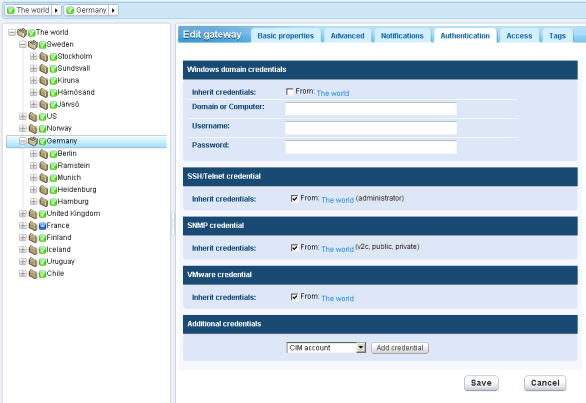Image resolution: width=586 pixels, height=403 pixels.
Task: Click the folder icon beside United Kingdom
Action: (x=33, y=214)
